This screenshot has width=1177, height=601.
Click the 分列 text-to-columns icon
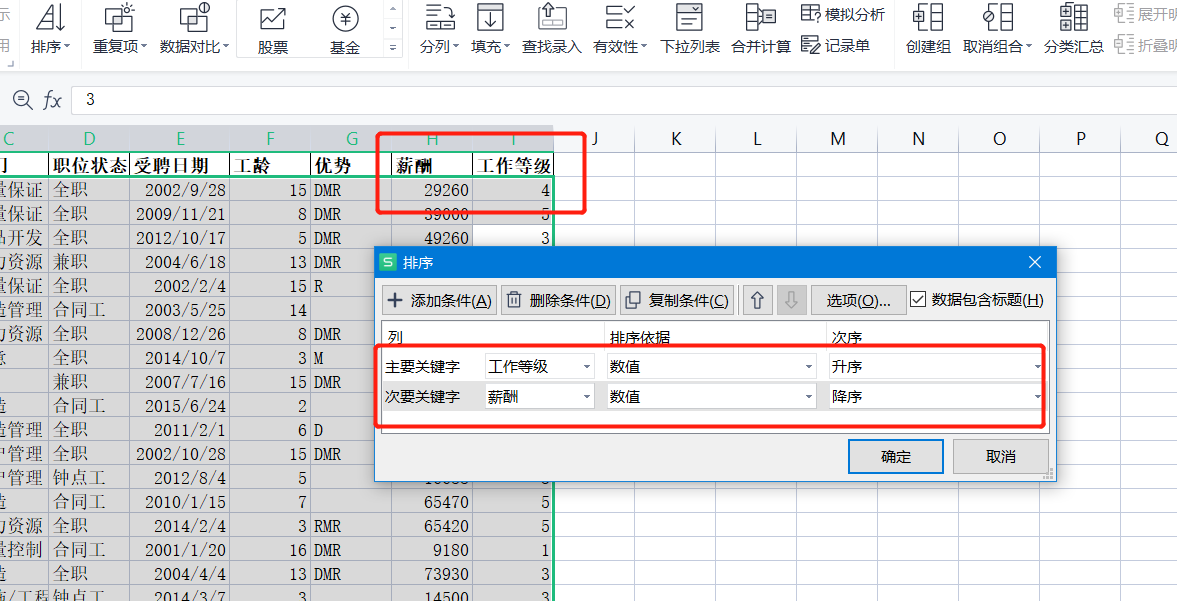tap(439, 18)
